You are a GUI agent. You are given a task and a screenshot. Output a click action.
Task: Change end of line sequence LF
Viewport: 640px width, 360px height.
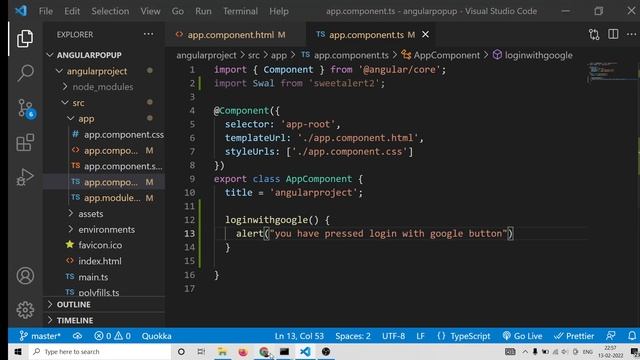(x=420, y=336)
